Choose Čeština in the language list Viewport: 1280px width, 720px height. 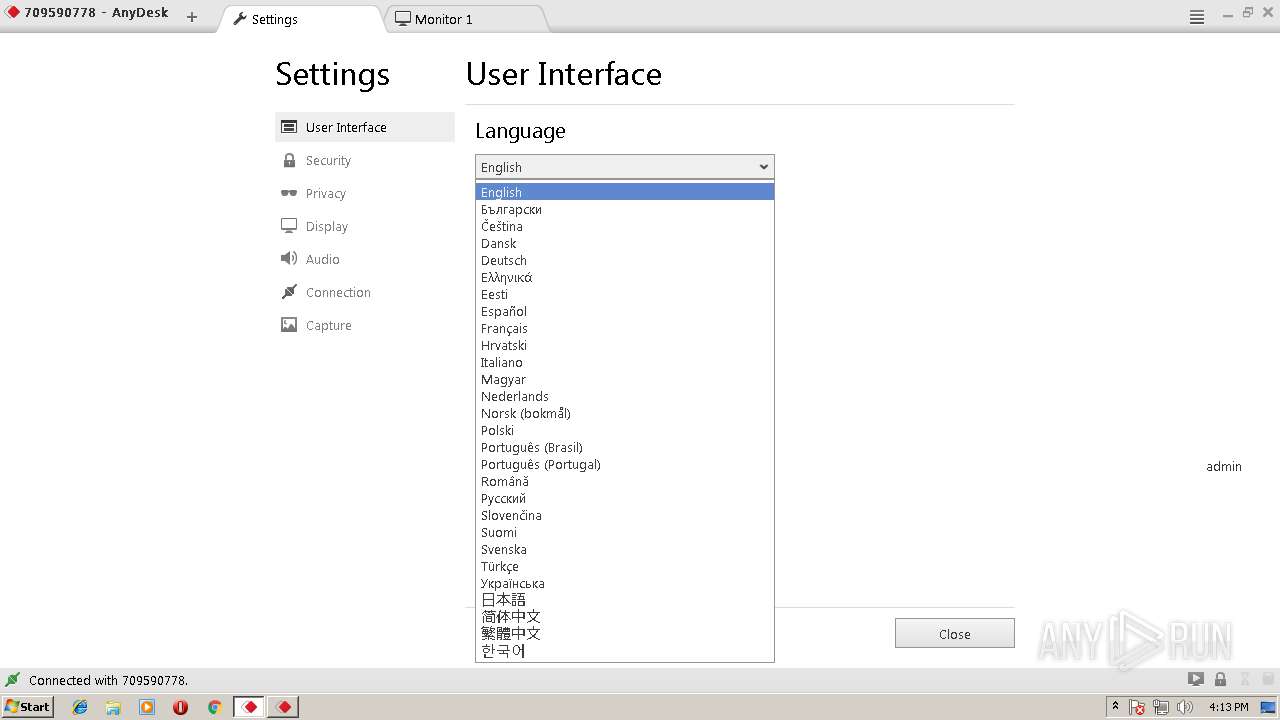click(625, 226)
